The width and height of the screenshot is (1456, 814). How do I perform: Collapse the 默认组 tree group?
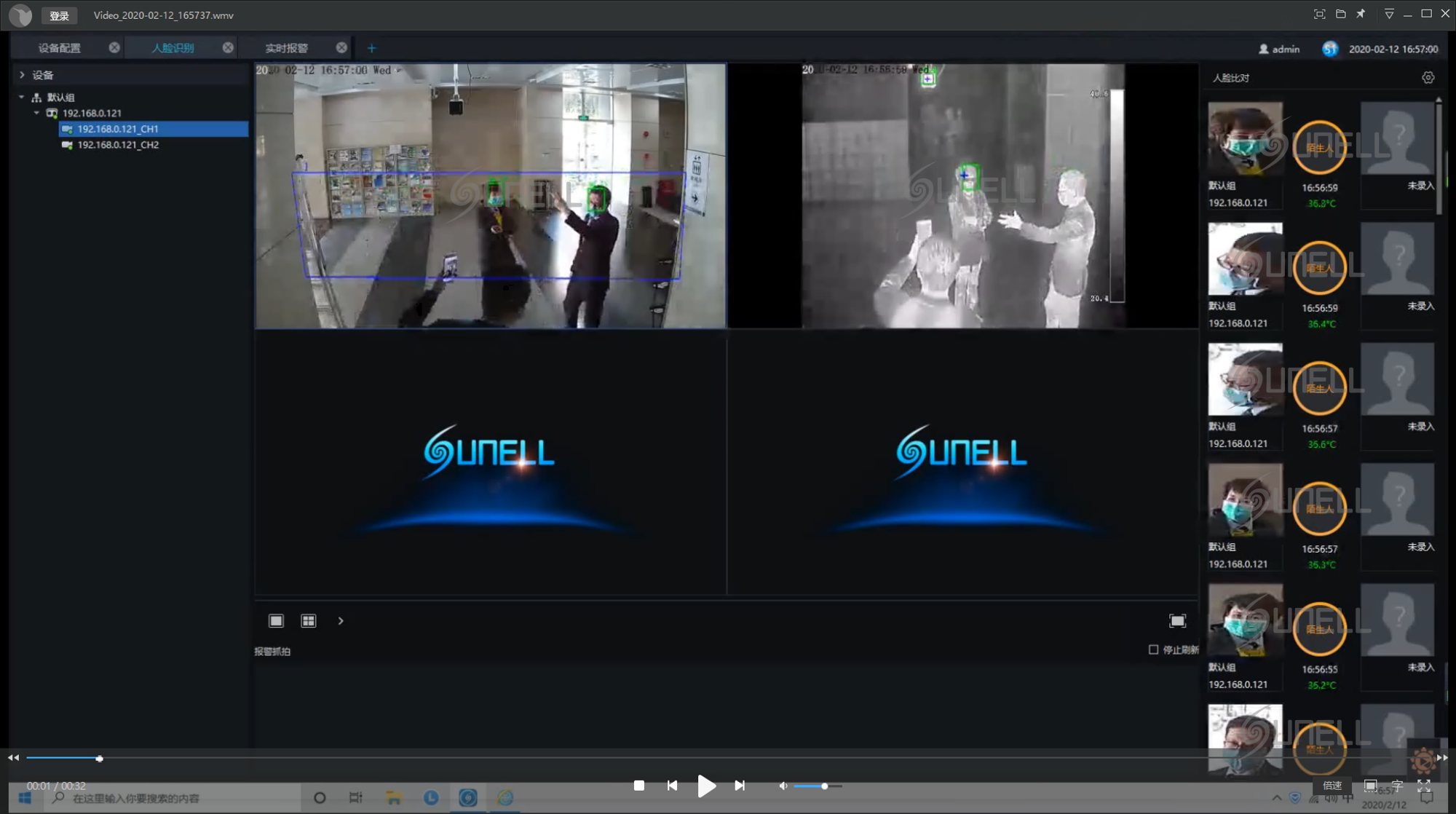[x=22, y=97]
